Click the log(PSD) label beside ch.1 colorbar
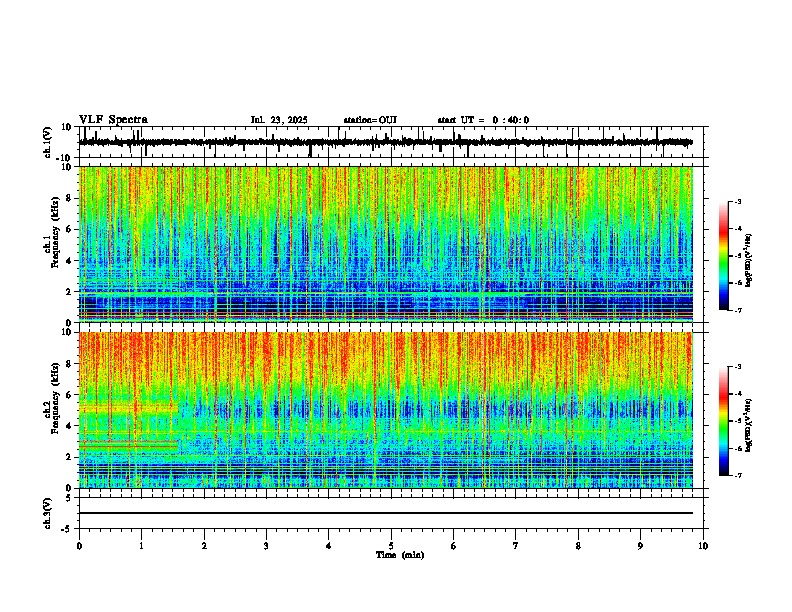 [749, 261]
